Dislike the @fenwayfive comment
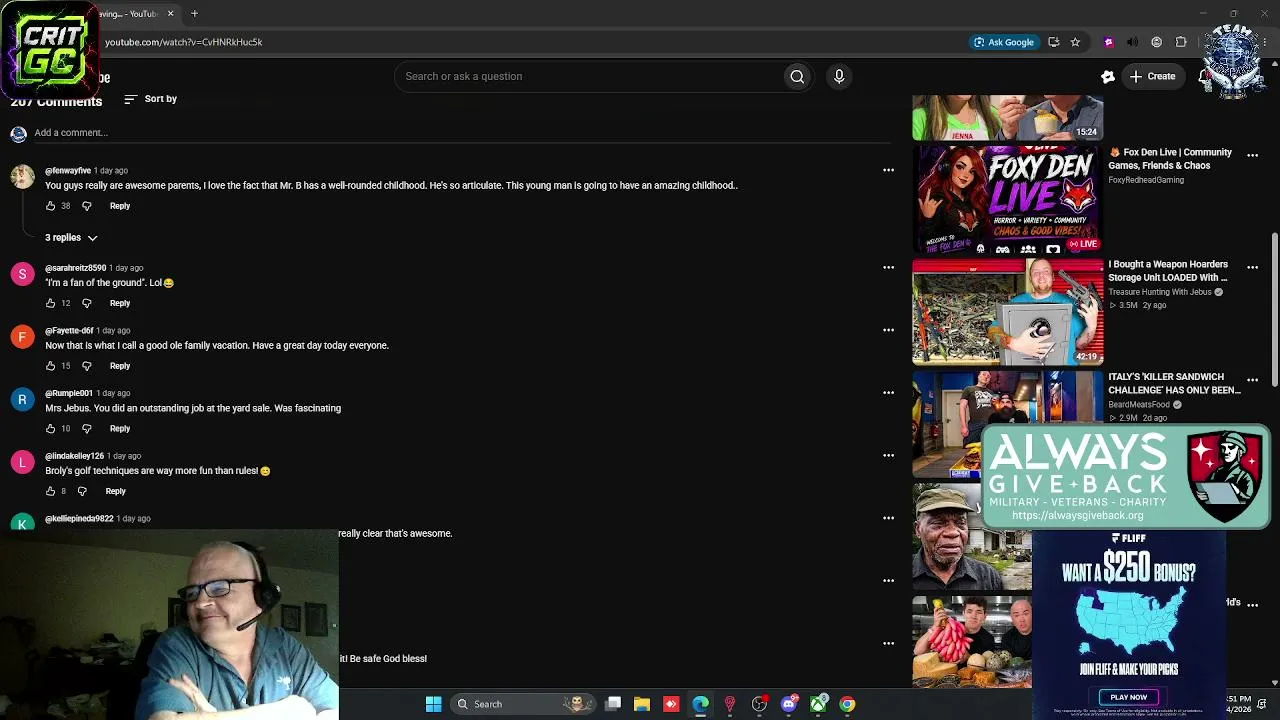This screenshot has height=720, width=1280. tap(86, 206)
